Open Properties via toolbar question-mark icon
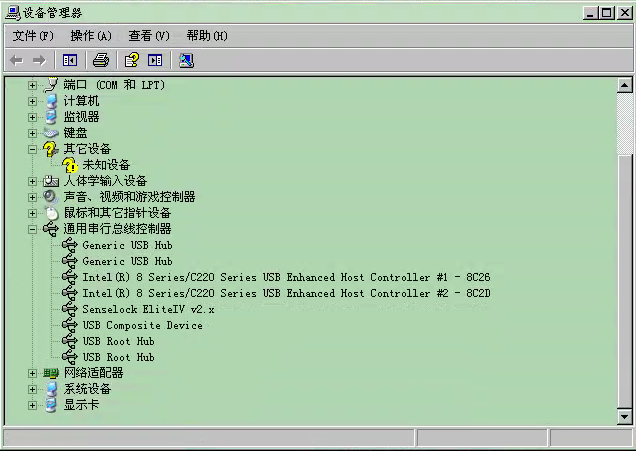Screen dimensions: 636x451 131,60
